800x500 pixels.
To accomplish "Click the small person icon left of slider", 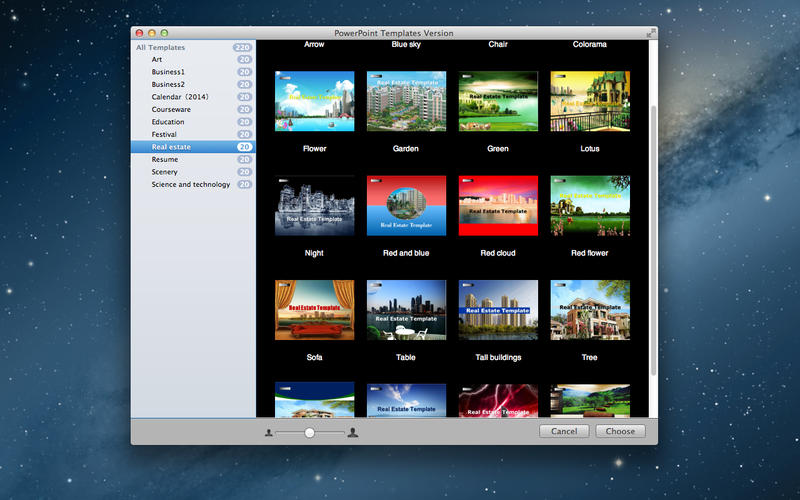I will coord(269,432).
